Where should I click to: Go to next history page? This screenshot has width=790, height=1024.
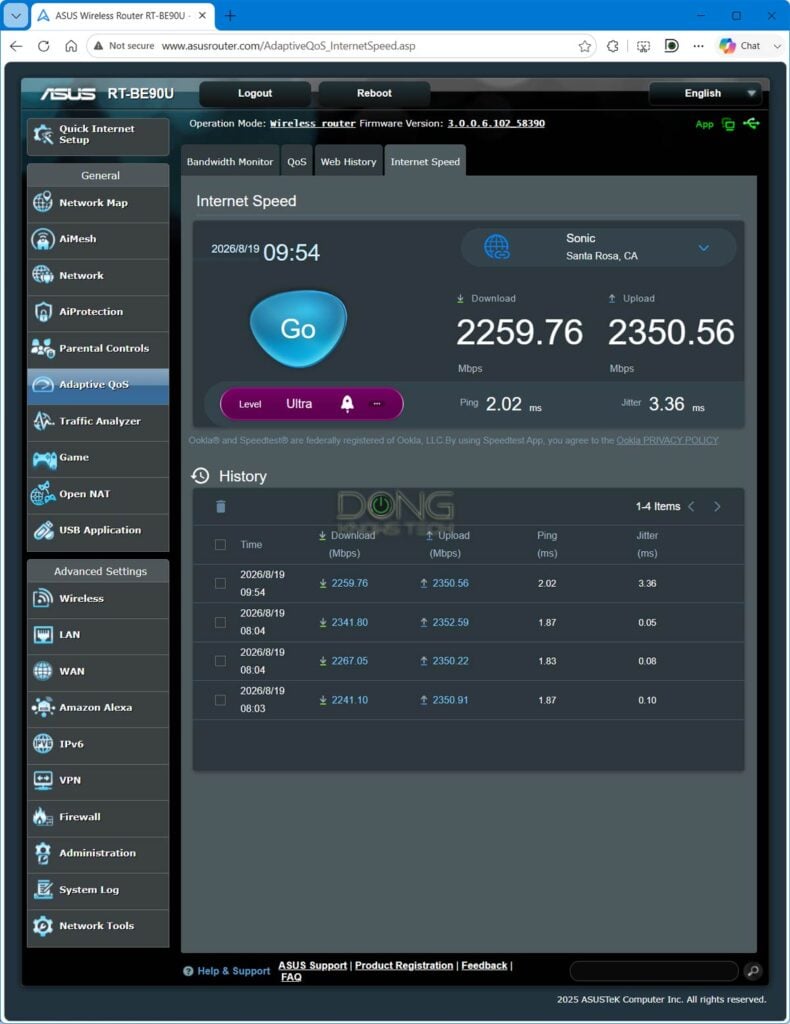coord(717,507)
